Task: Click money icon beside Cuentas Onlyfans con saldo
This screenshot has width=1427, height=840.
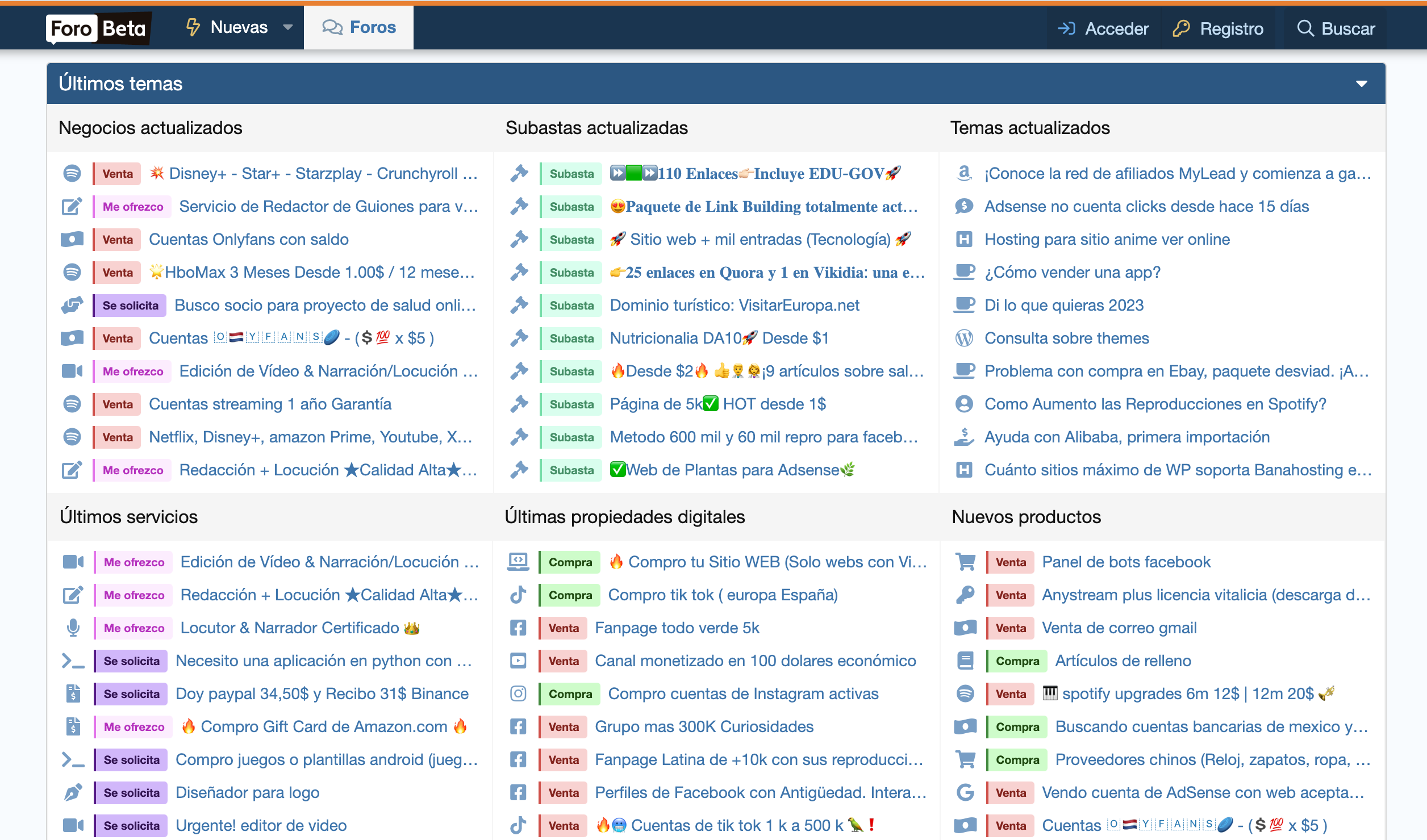Action: coord(72,239)
